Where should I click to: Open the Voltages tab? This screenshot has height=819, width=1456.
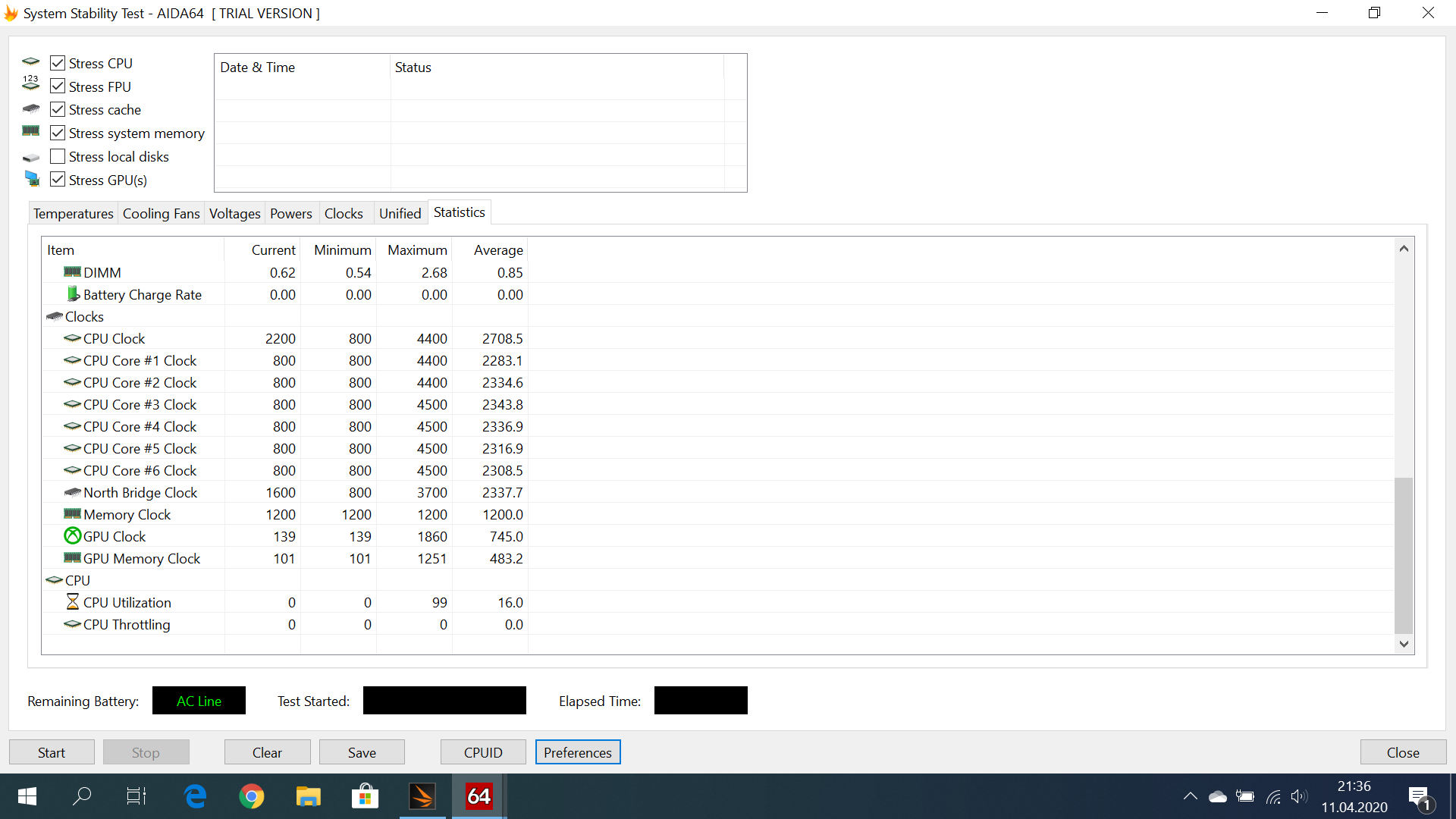(x=234, y=214)
